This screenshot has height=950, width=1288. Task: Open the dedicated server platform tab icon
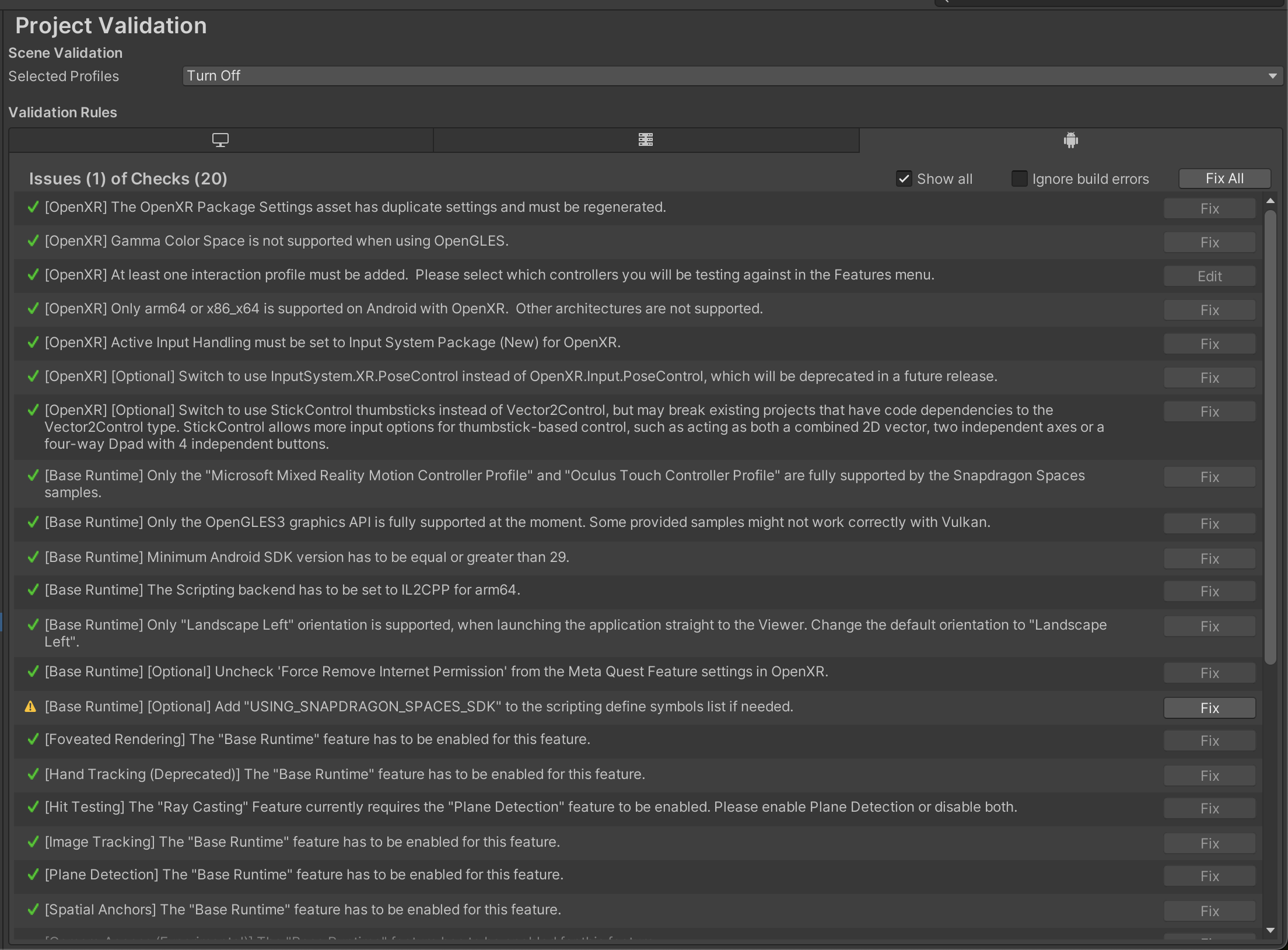pos(645,140)
